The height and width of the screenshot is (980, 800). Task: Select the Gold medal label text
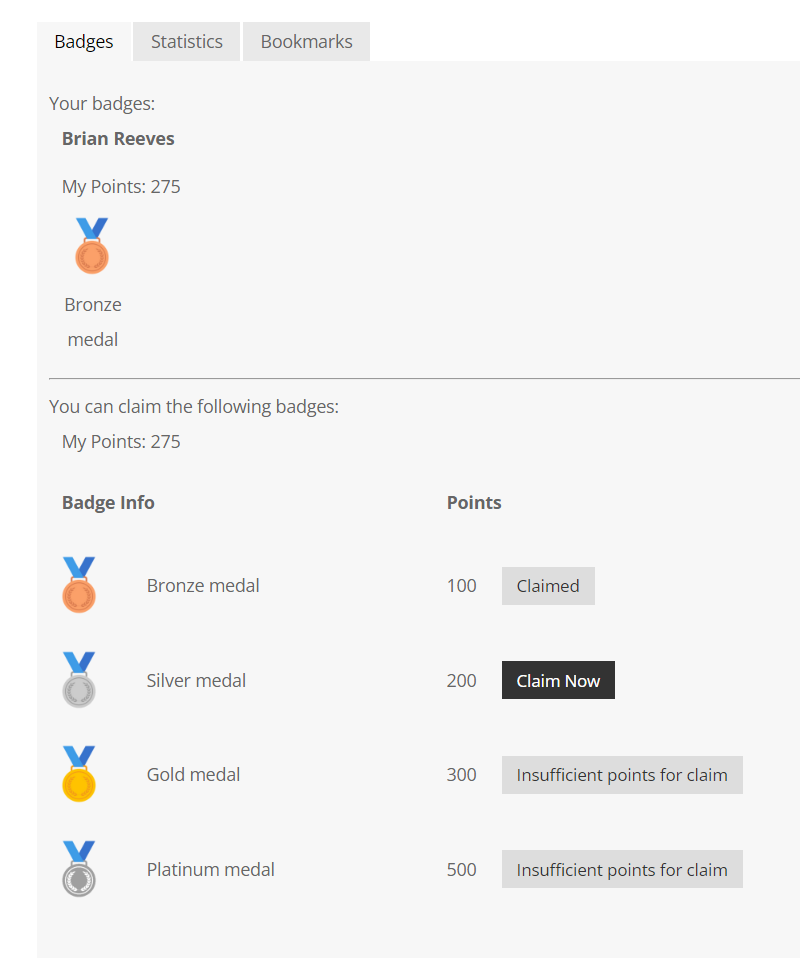pyautogui.click(x=193, y=775)
